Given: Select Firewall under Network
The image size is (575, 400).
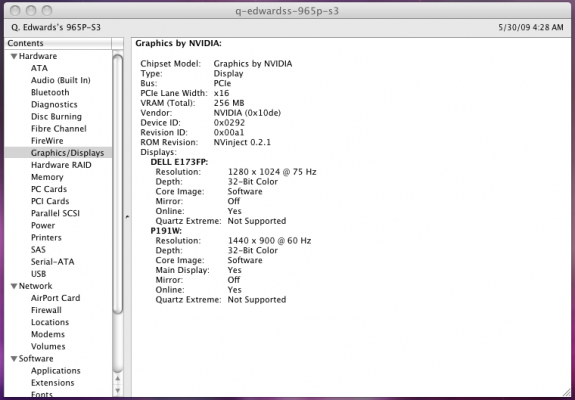Looking at the screenshot, I should (46, 310).
